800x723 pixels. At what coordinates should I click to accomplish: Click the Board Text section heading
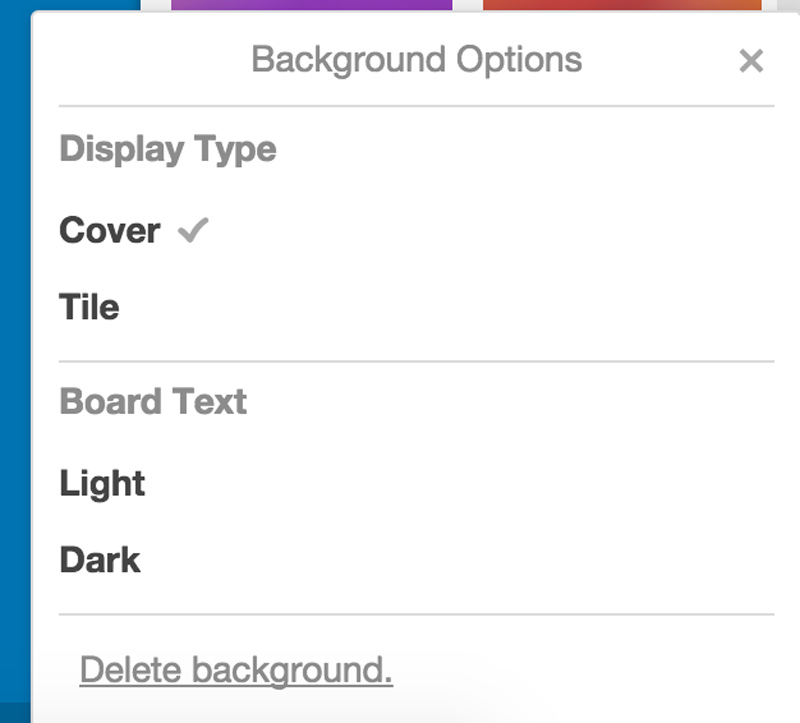153,402
